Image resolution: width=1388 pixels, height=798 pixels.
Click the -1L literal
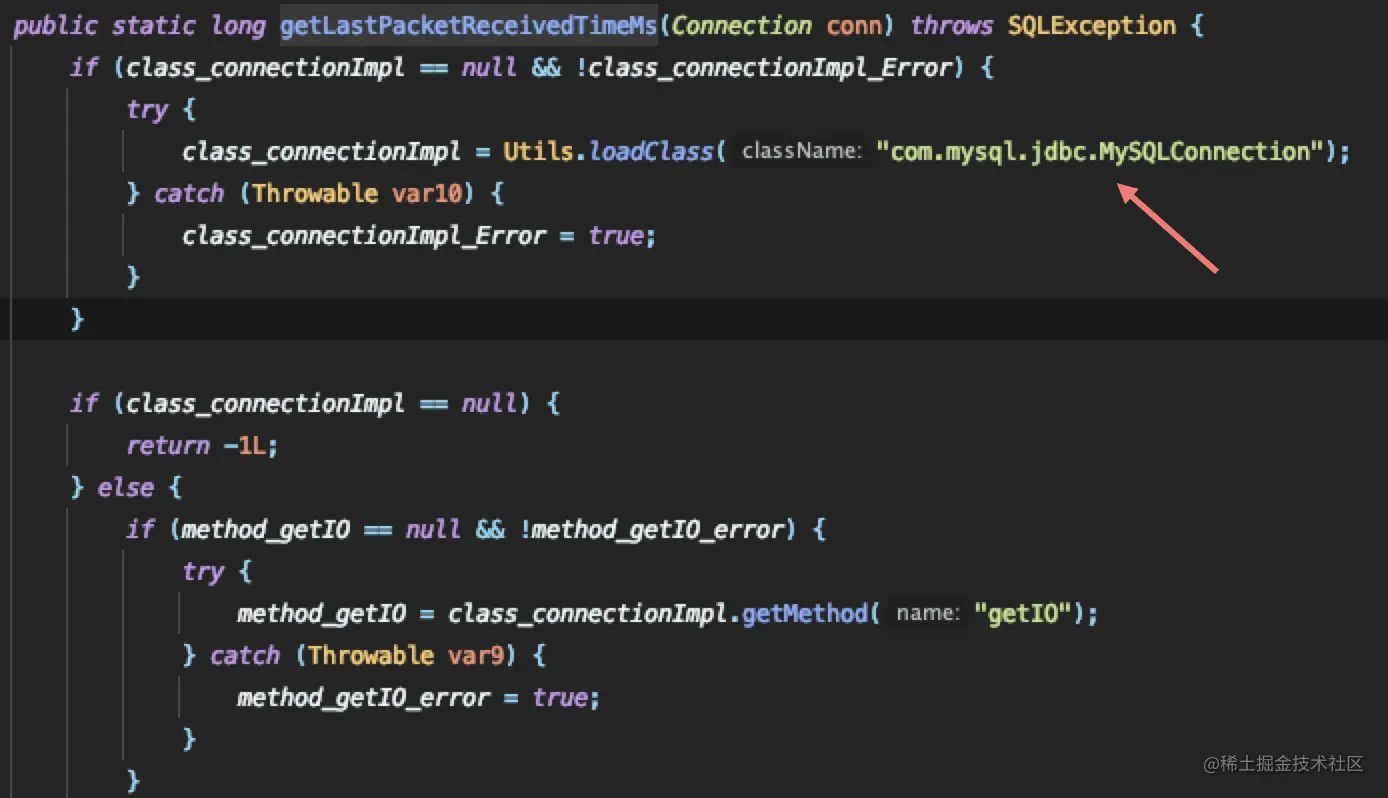coord(243,445)
